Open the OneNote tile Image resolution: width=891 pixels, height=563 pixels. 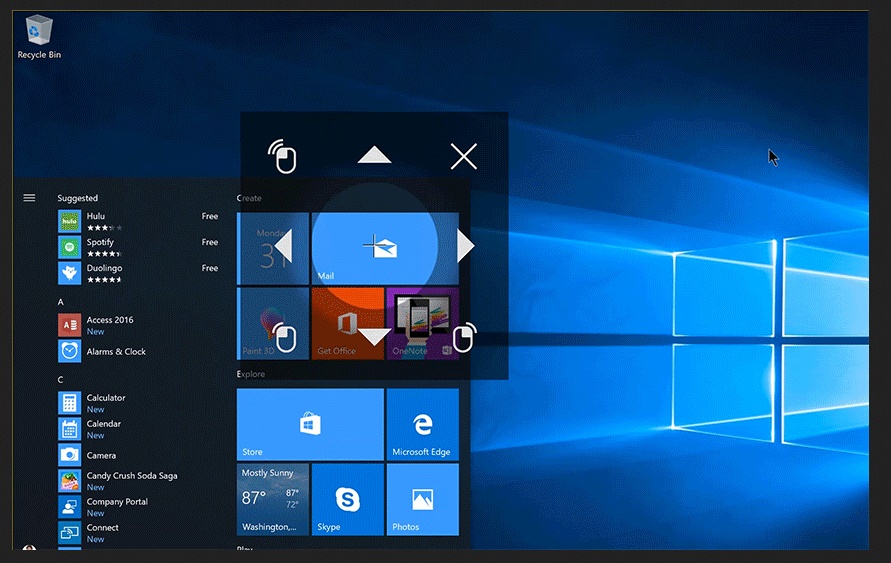point(422,323)
